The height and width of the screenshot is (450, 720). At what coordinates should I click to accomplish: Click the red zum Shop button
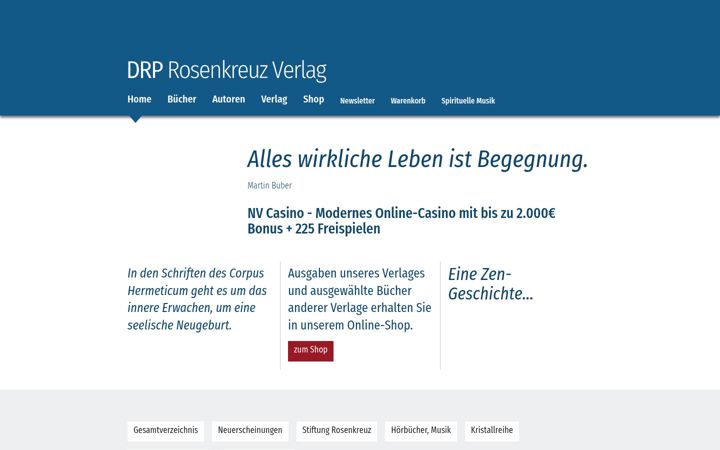click(x=310, y=351)
